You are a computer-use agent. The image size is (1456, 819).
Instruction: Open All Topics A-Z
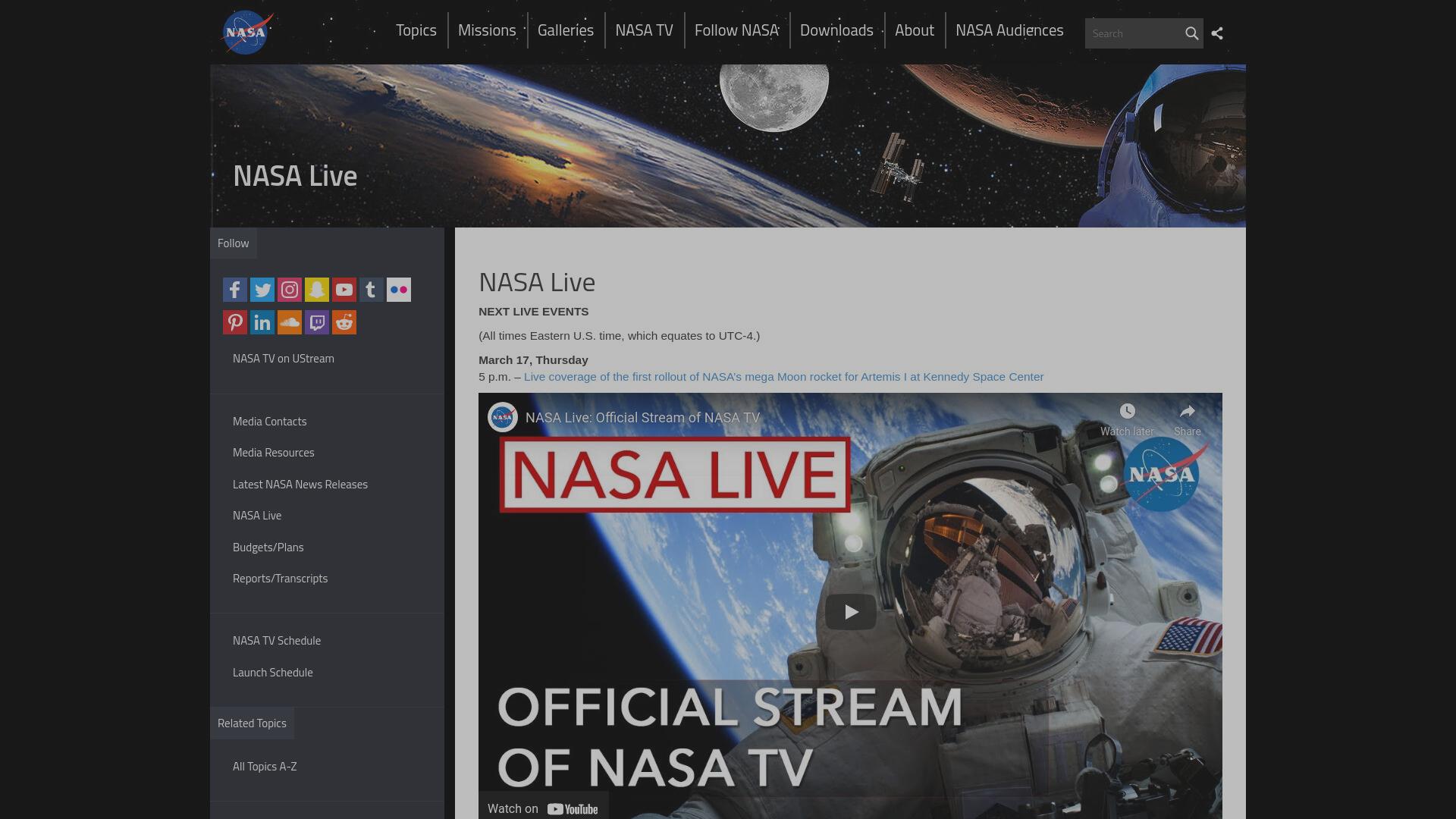[x=265, y=767]
